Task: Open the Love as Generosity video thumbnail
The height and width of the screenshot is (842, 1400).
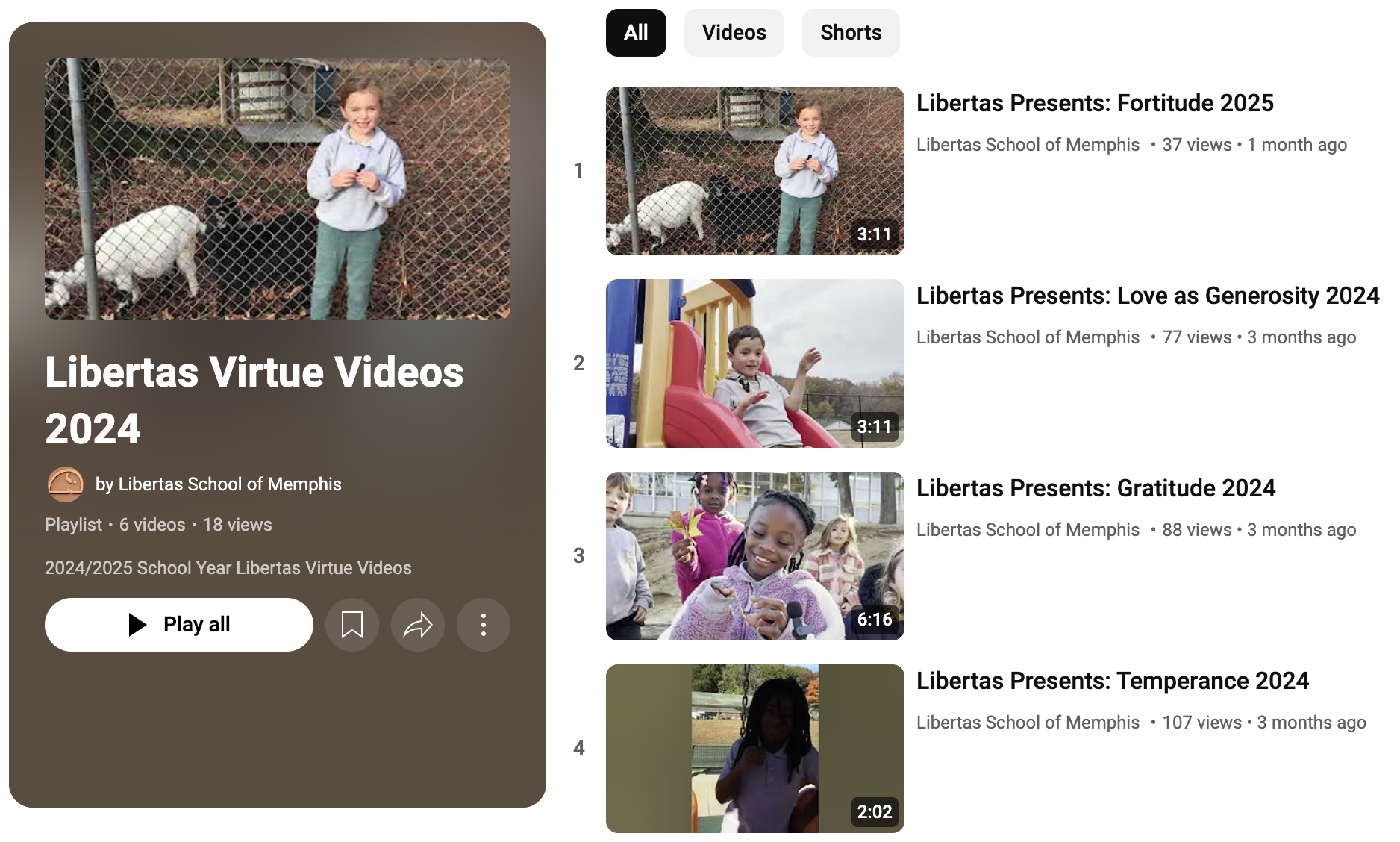Action: (755, 364)
